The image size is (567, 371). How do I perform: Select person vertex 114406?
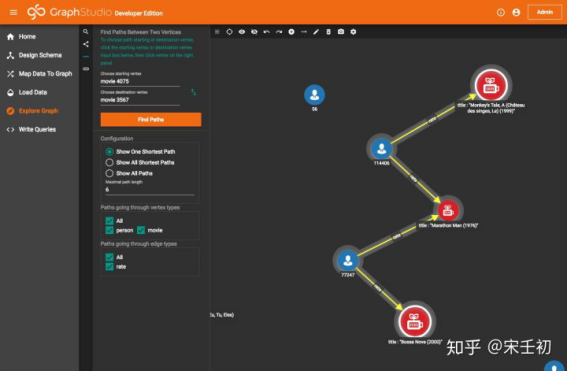point(381,149)
